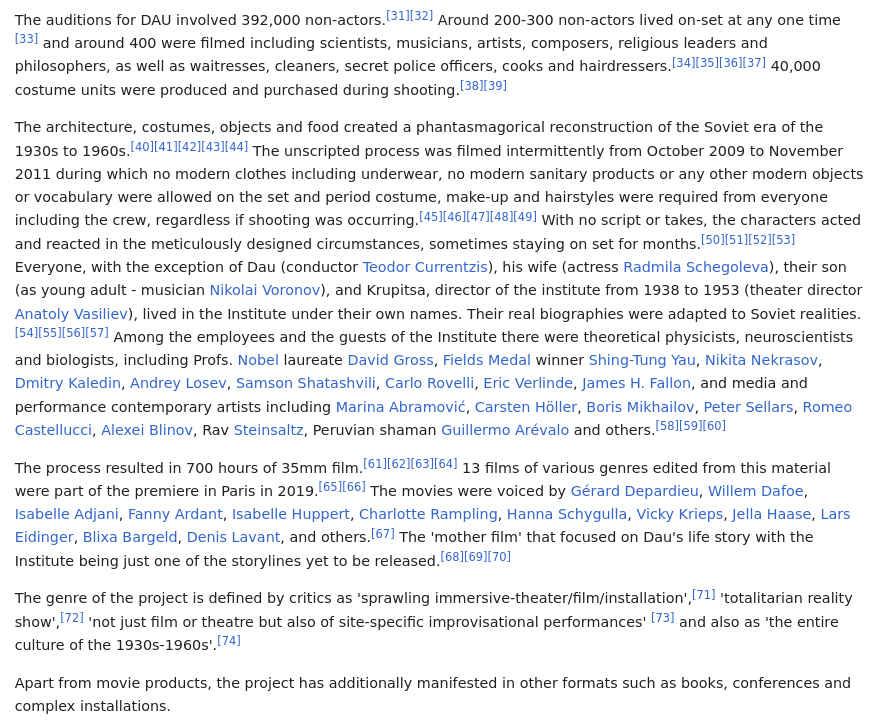Open the Blixa Bargeld link

point(130,537)
